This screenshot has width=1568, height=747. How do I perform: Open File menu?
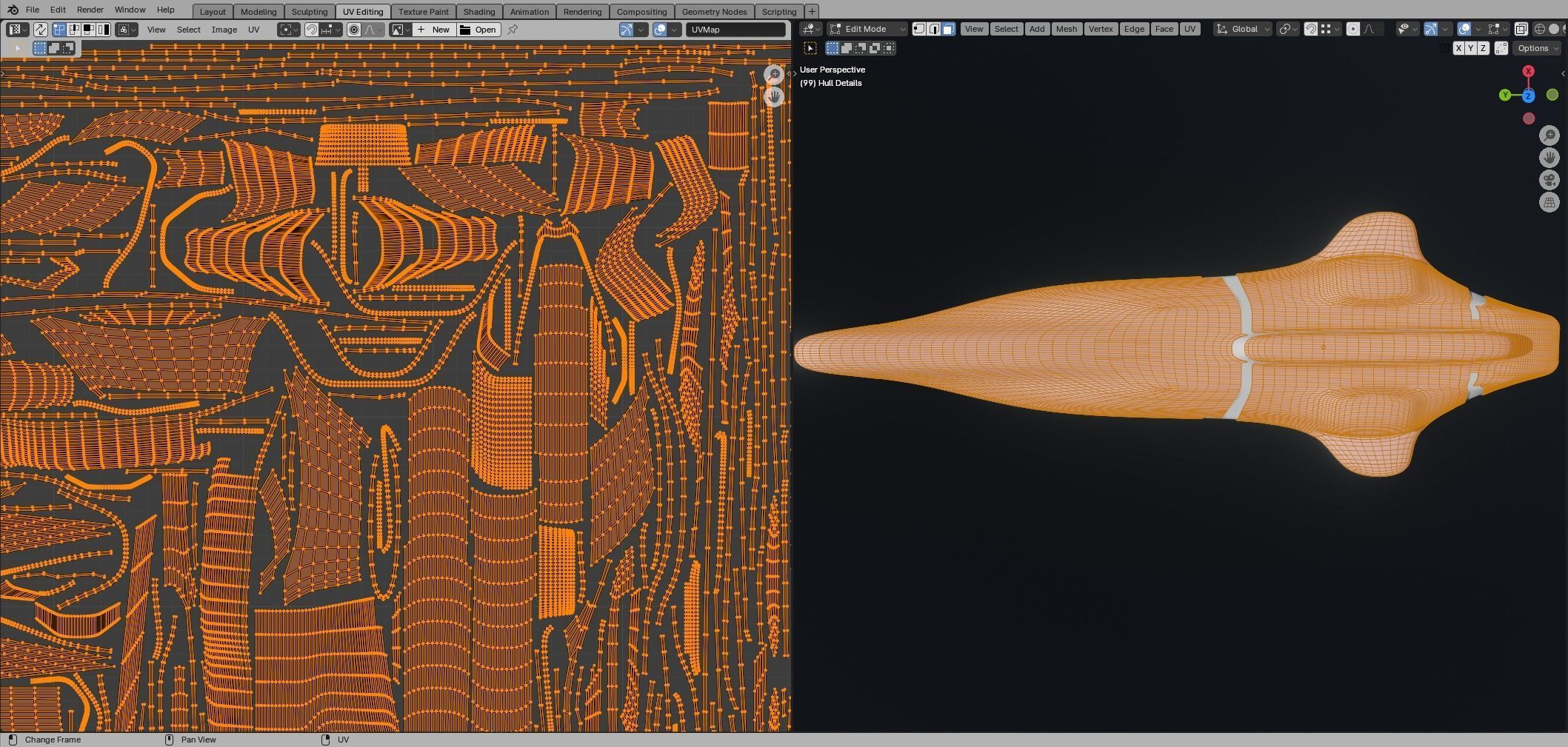tap(33, 10)
